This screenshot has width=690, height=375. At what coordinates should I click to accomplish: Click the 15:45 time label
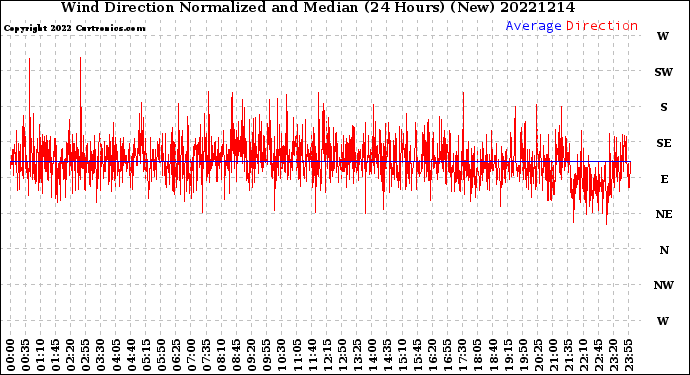click(x=418, y=355)
